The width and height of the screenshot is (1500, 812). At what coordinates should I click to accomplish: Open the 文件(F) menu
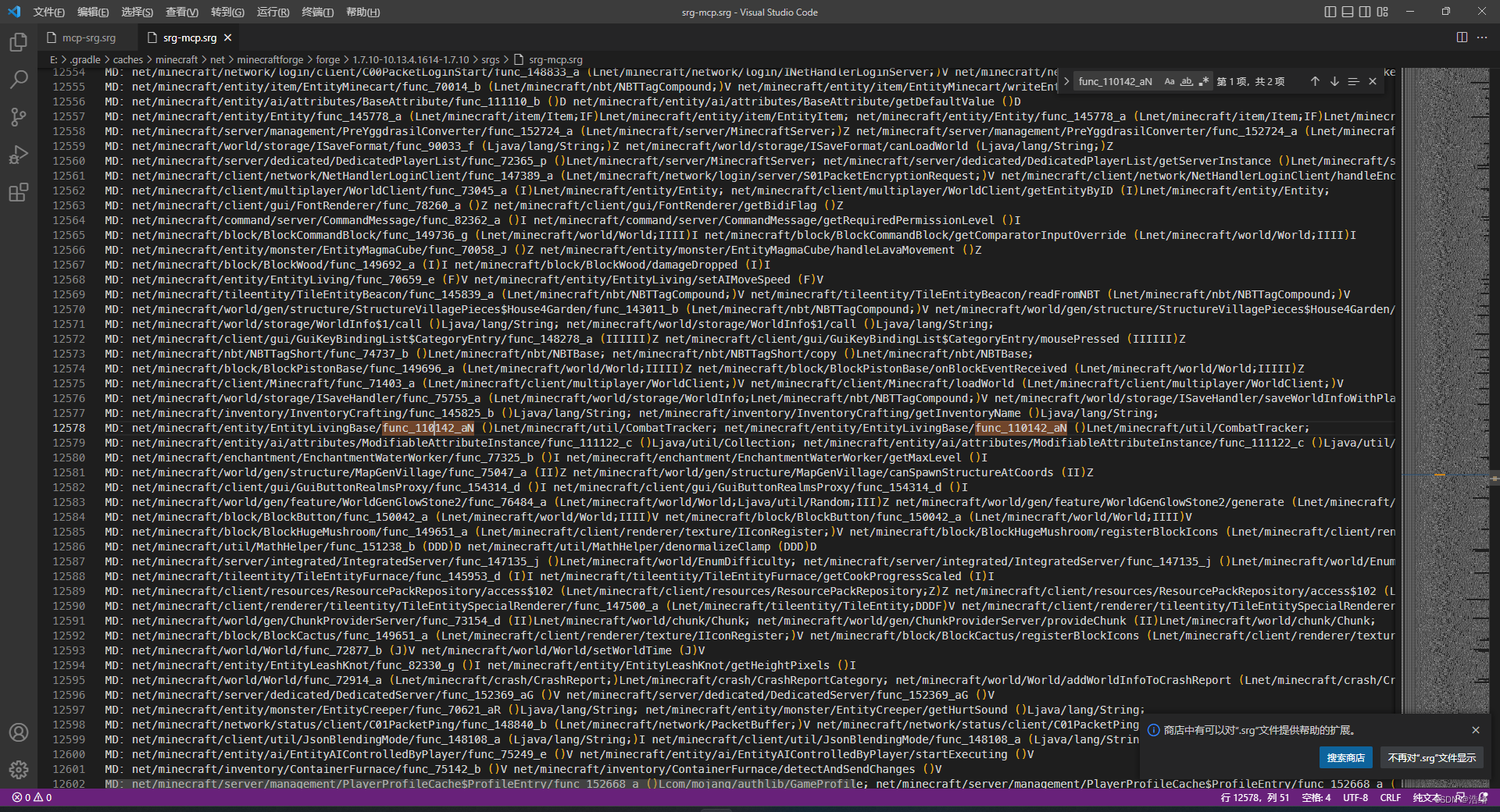click(48, 12)
